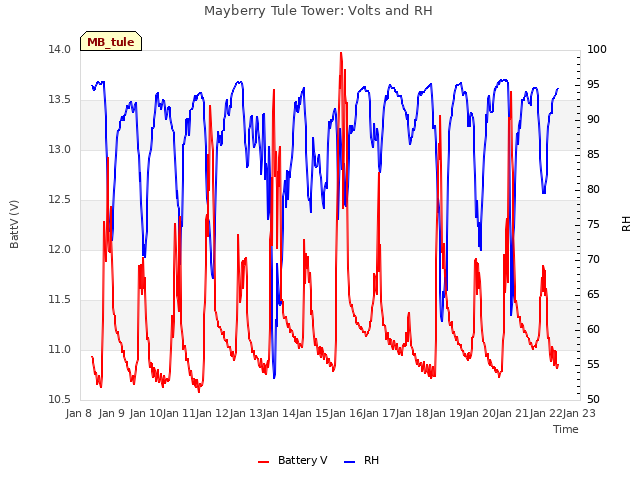Click the 12.5 left axis value
640x480 pixels.
click(60, 200)
